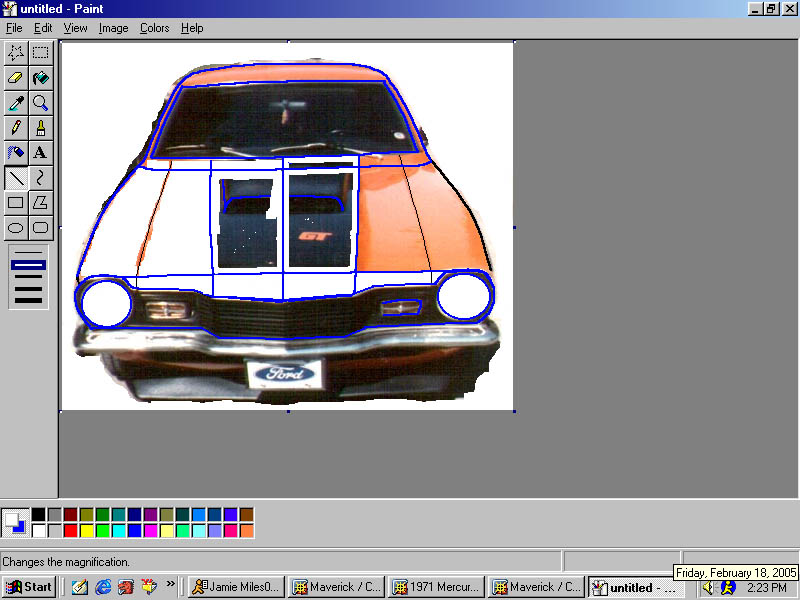Image resolution: width=800 pixels, height=600 pixels.
Task: Open the Edit menu
Action: (x=43, y=28)
